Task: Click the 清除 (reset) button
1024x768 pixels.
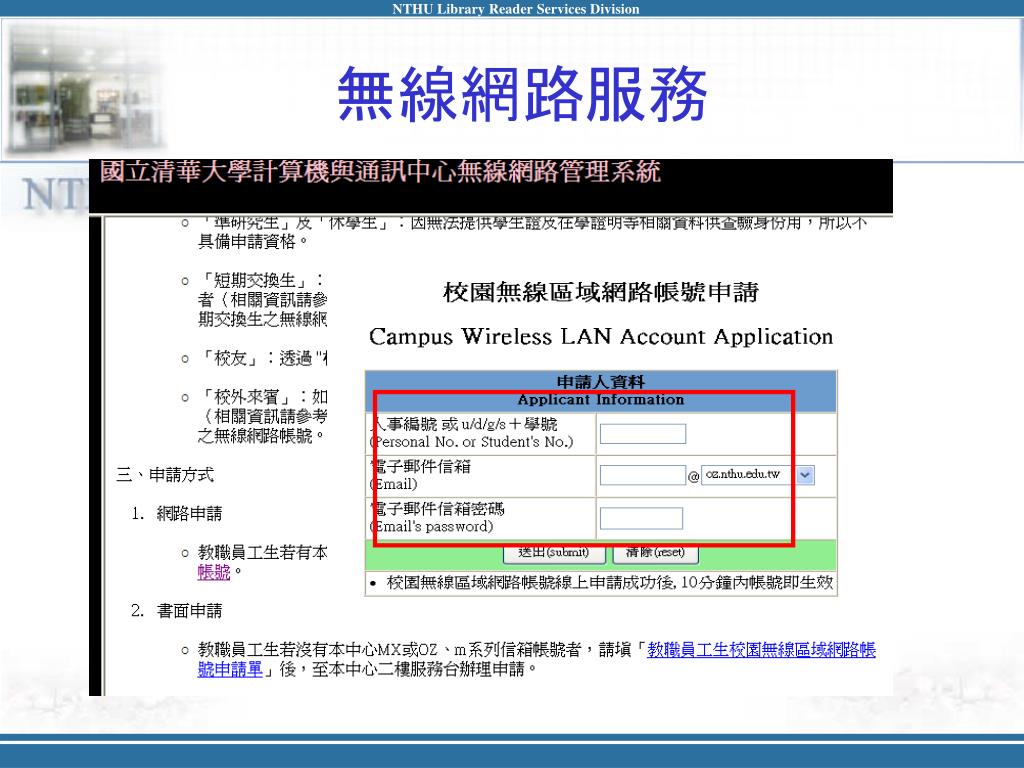Action: (x=656, y=552)
